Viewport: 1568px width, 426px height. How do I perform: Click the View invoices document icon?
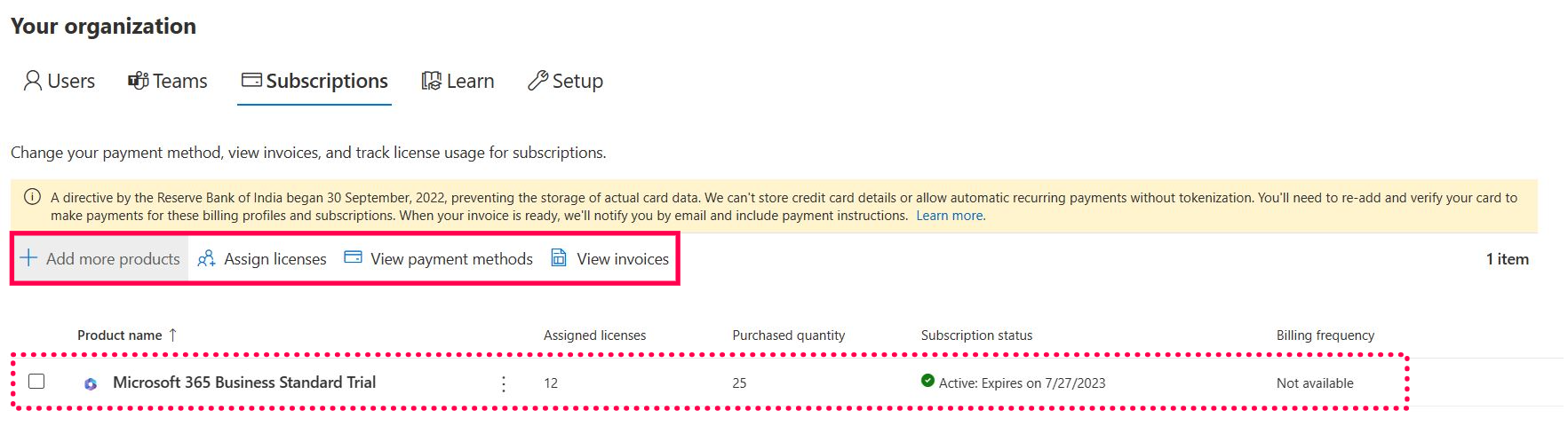click(559, 257)
